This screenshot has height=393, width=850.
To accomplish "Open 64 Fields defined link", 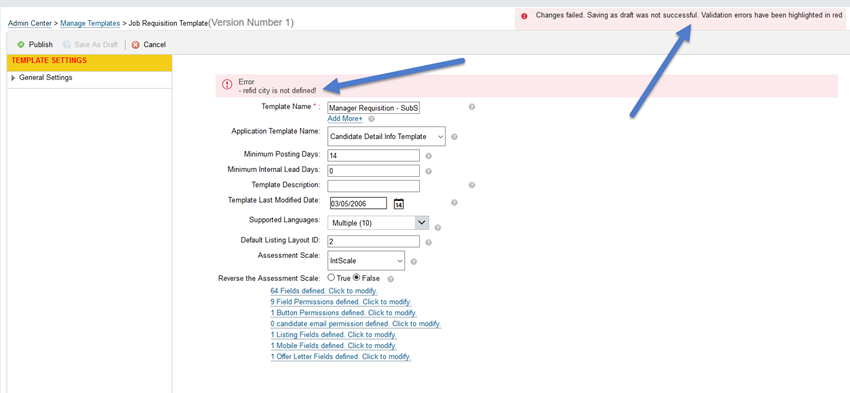I will (x=324, y=291).
